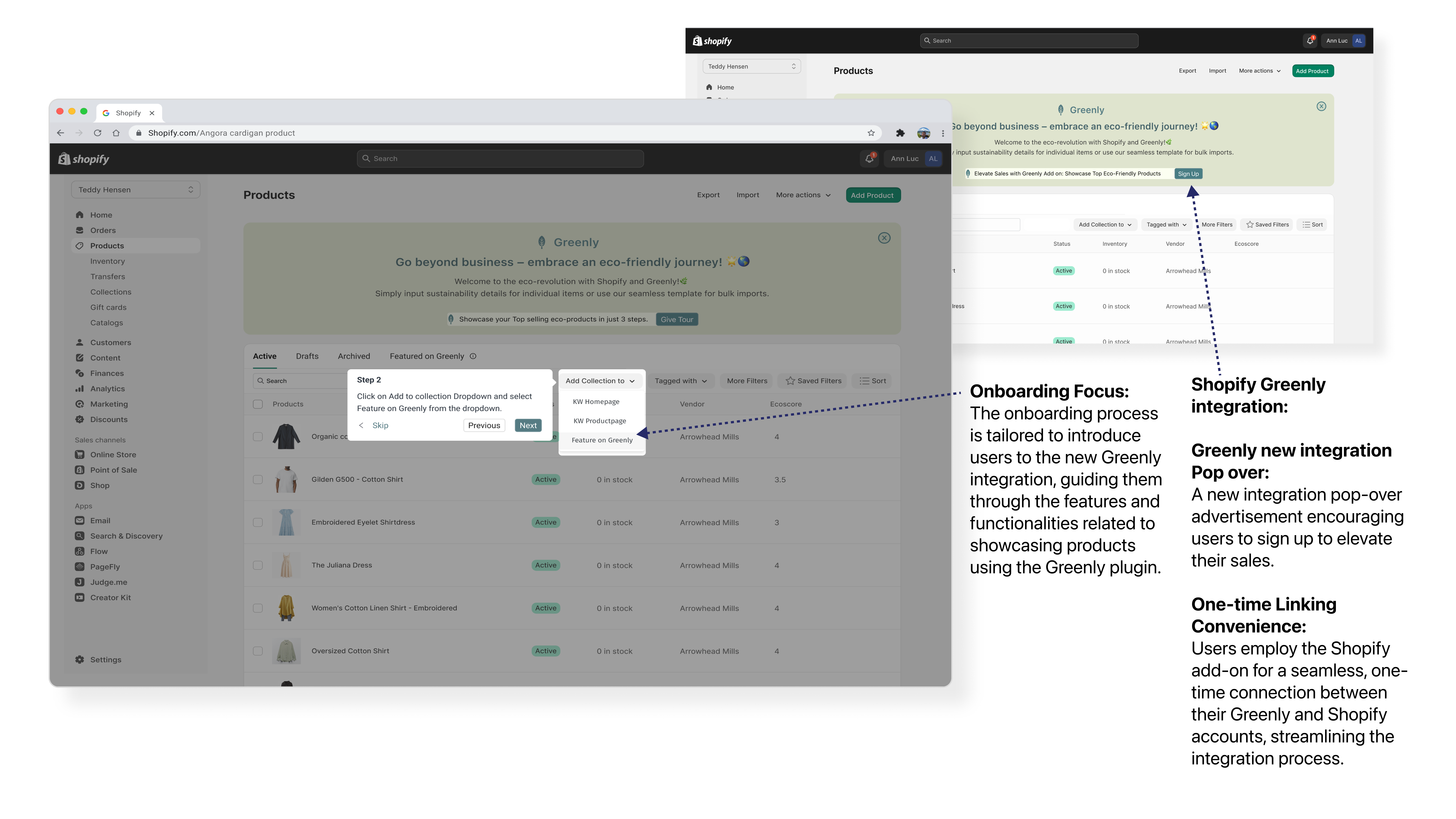Bookmark page with the star icon
1456x819 pixels.
pyautogui.click(x=871, y=133)
